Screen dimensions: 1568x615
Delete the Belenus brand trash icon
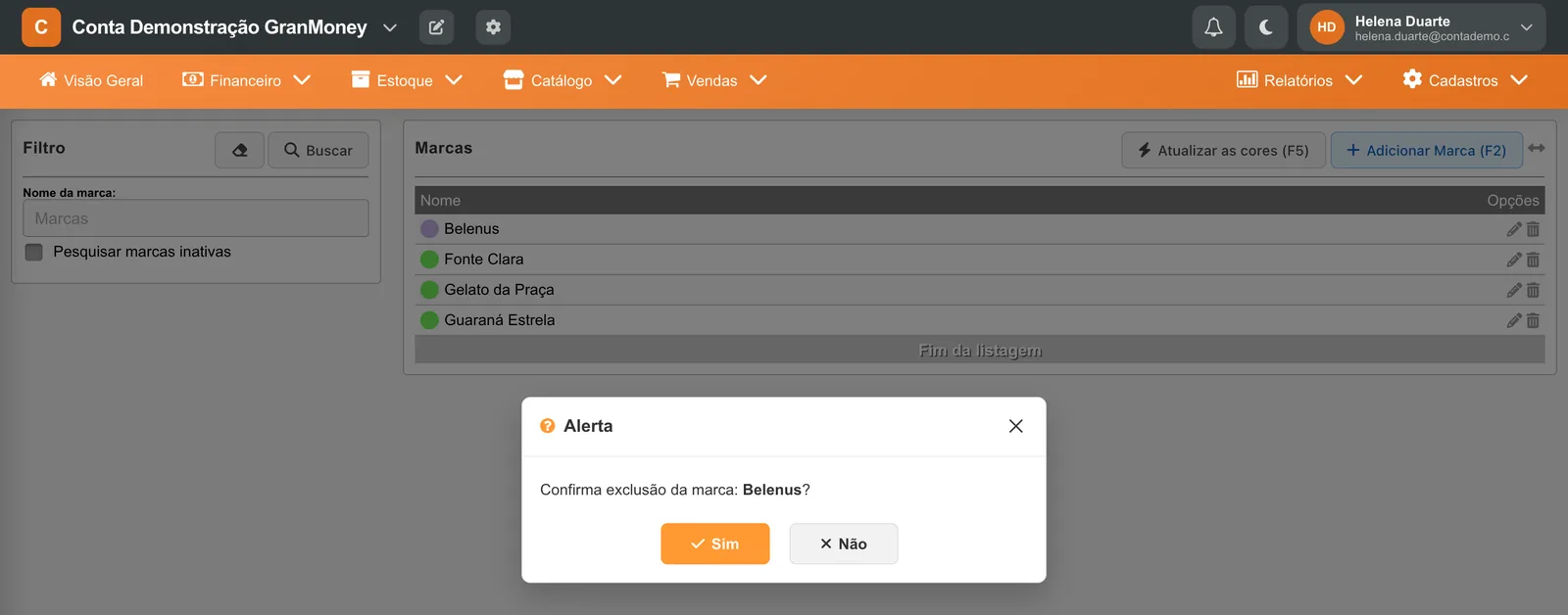coord(1533,229)
